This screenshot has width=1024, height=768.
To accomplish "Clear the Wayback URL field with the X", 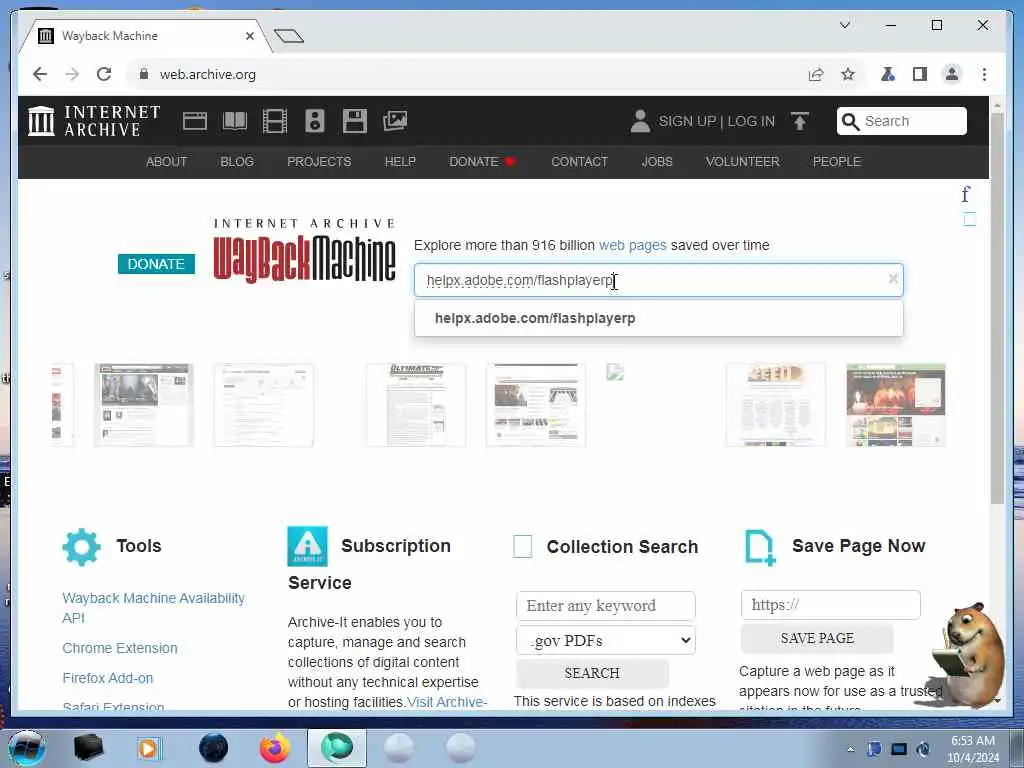I will (x=893, y=279).
